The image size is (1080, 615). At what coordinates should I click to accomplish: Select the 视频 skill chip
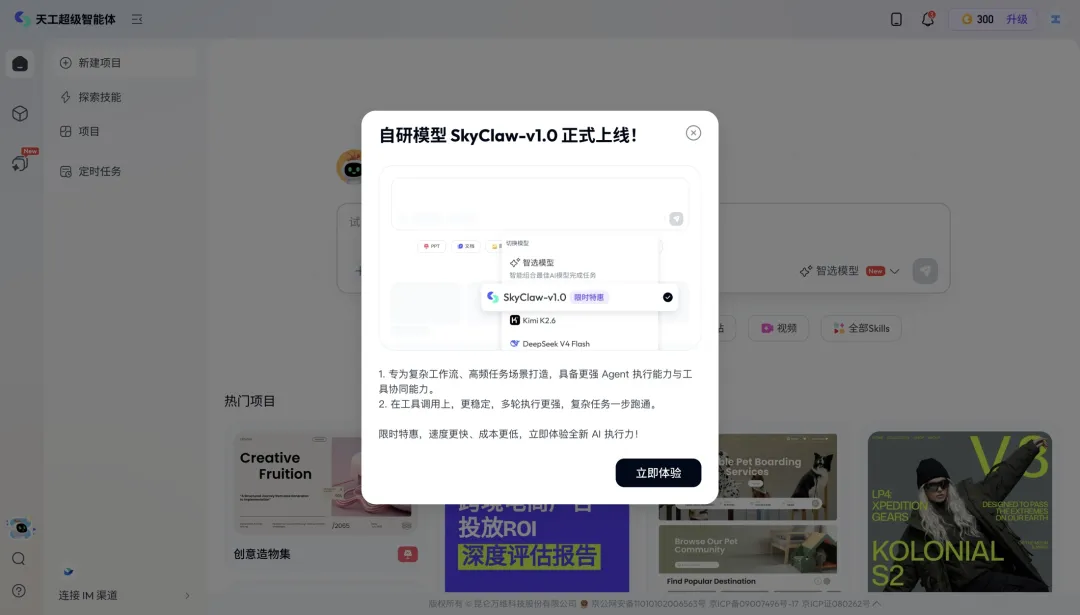[x=778, y=329]
